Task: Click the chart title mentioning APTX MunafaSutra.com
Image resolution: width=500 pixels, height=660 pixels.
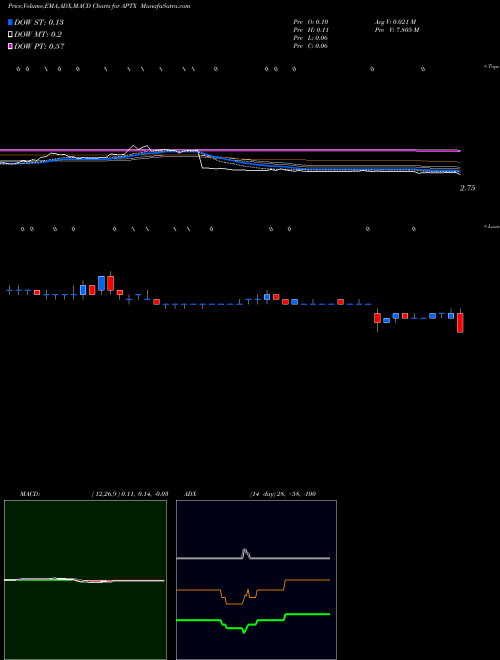Action: tap(99, 6)
